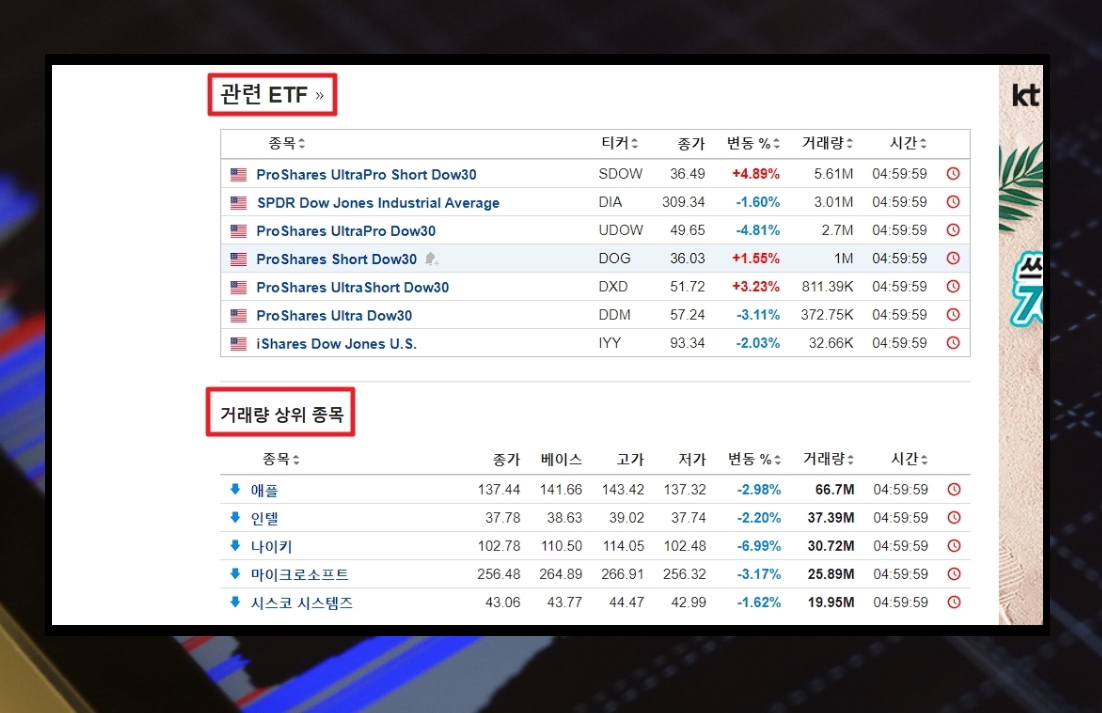Click clock icon in UDOW row
Viewport: 1102px width, 713px height.
(x=953, y=230)
